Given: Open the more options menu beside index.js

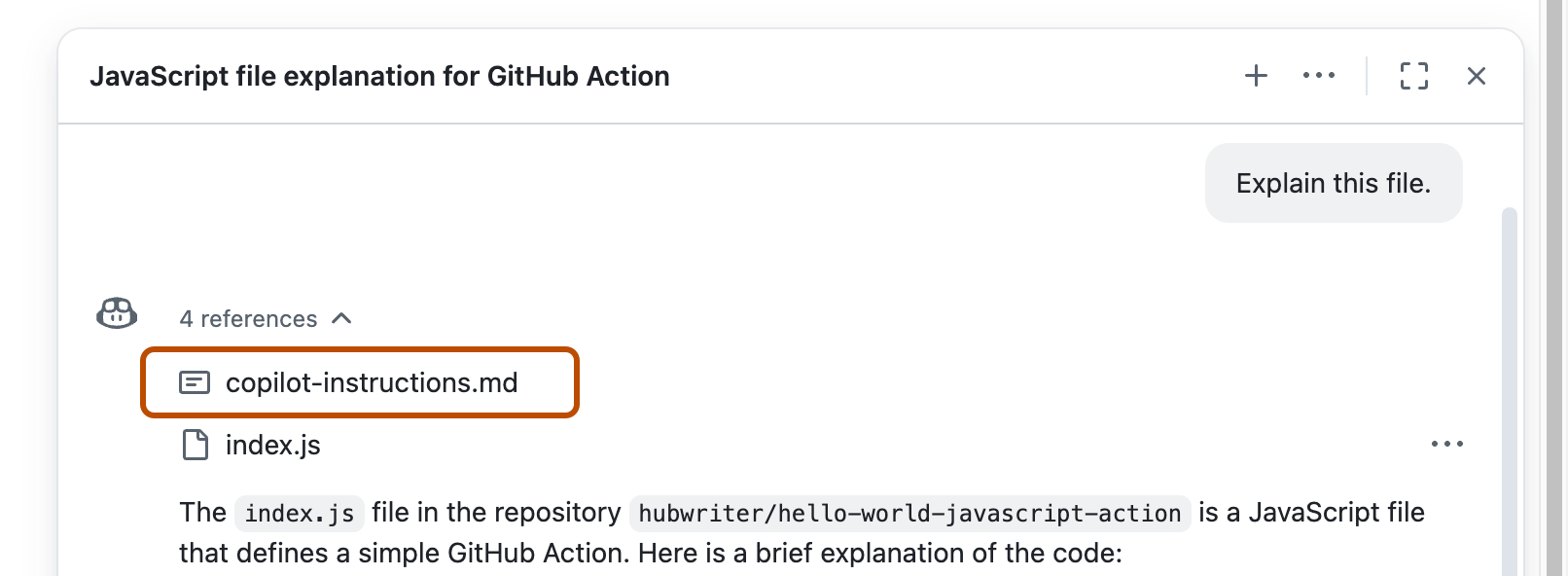Looking at the screenshot, I should pyautogui.click(x=1448, y=444).
